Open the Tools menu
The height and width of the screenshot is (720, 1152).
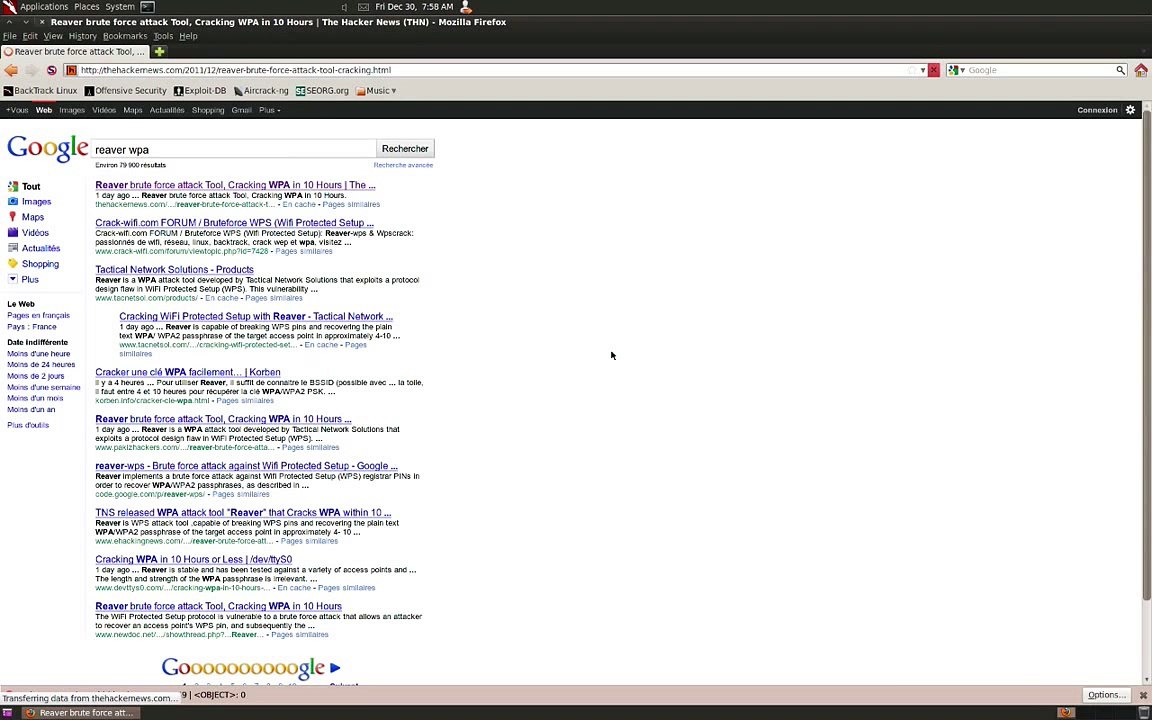pos(163,36)
